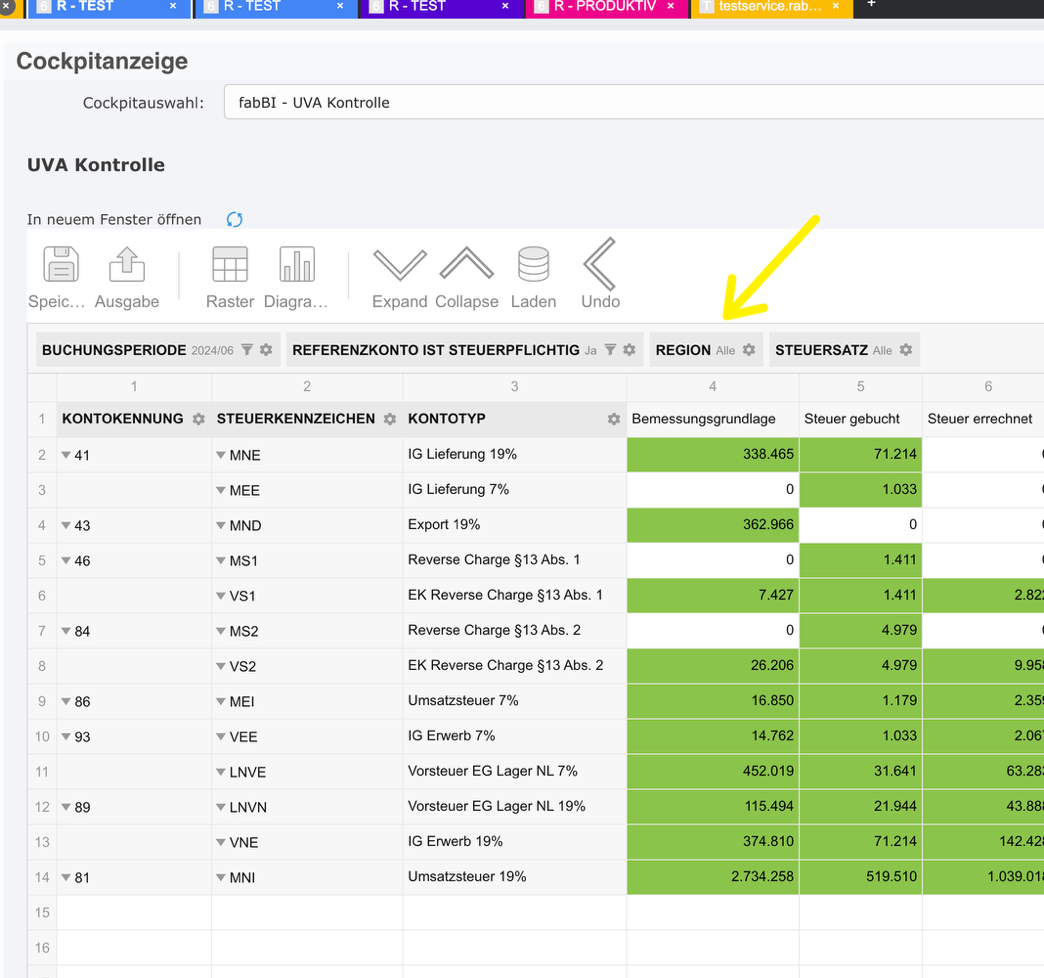Toggle the BUCHUNGSPERIODE filter funnel
Viewport: 1044px width, 978px height.
(247, 350)
